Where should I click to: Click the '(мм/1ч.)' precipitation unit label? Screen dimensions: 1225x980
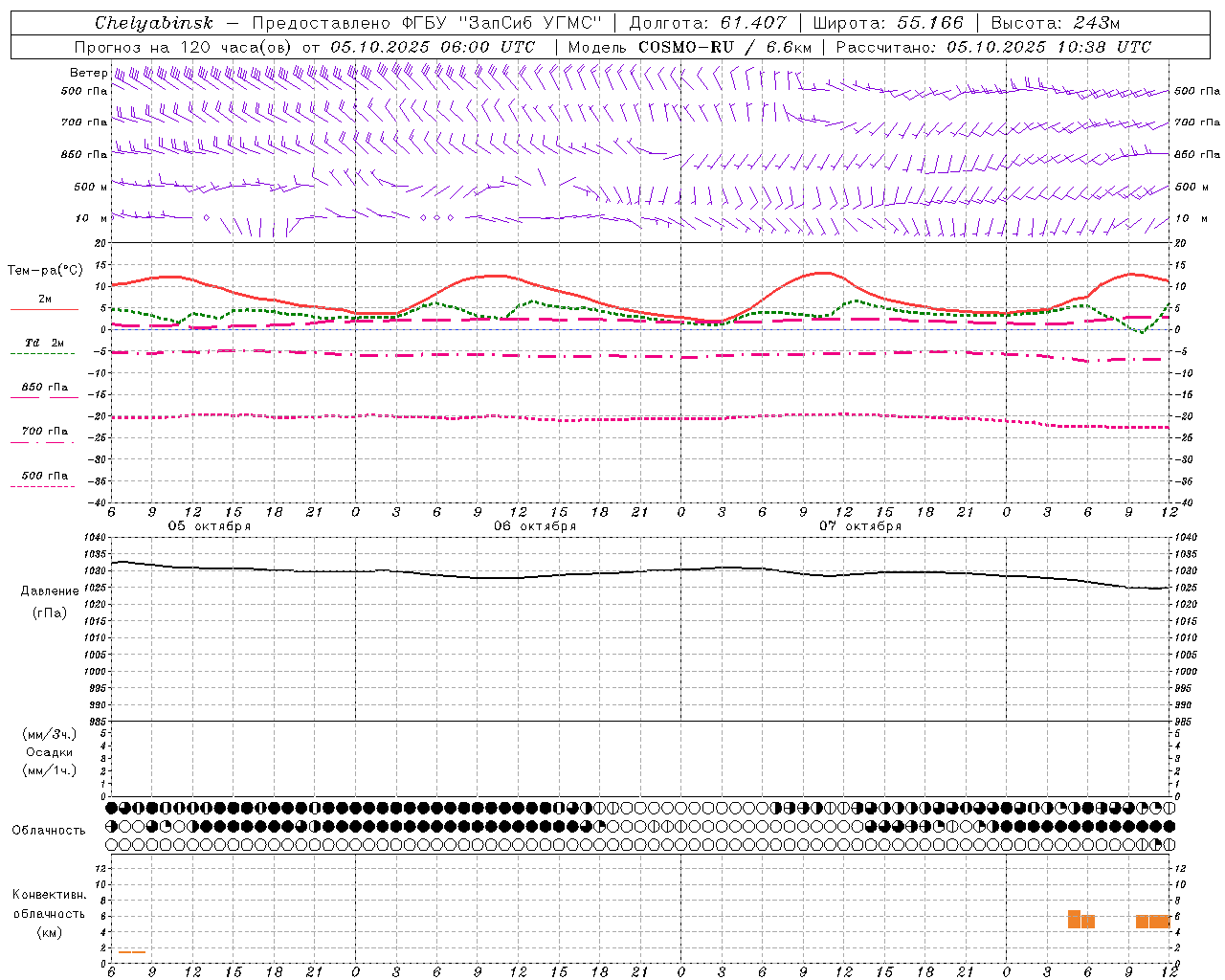50,771
